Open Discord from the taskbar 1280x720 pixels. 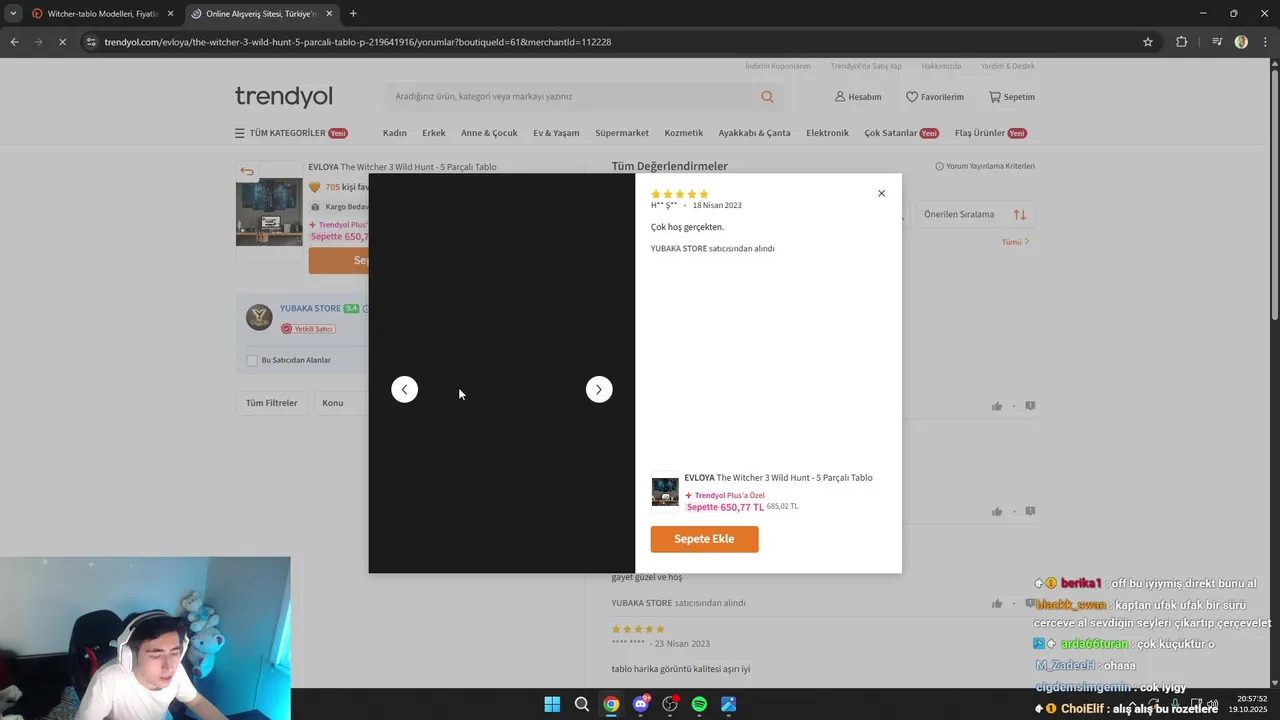coord(641,704)
